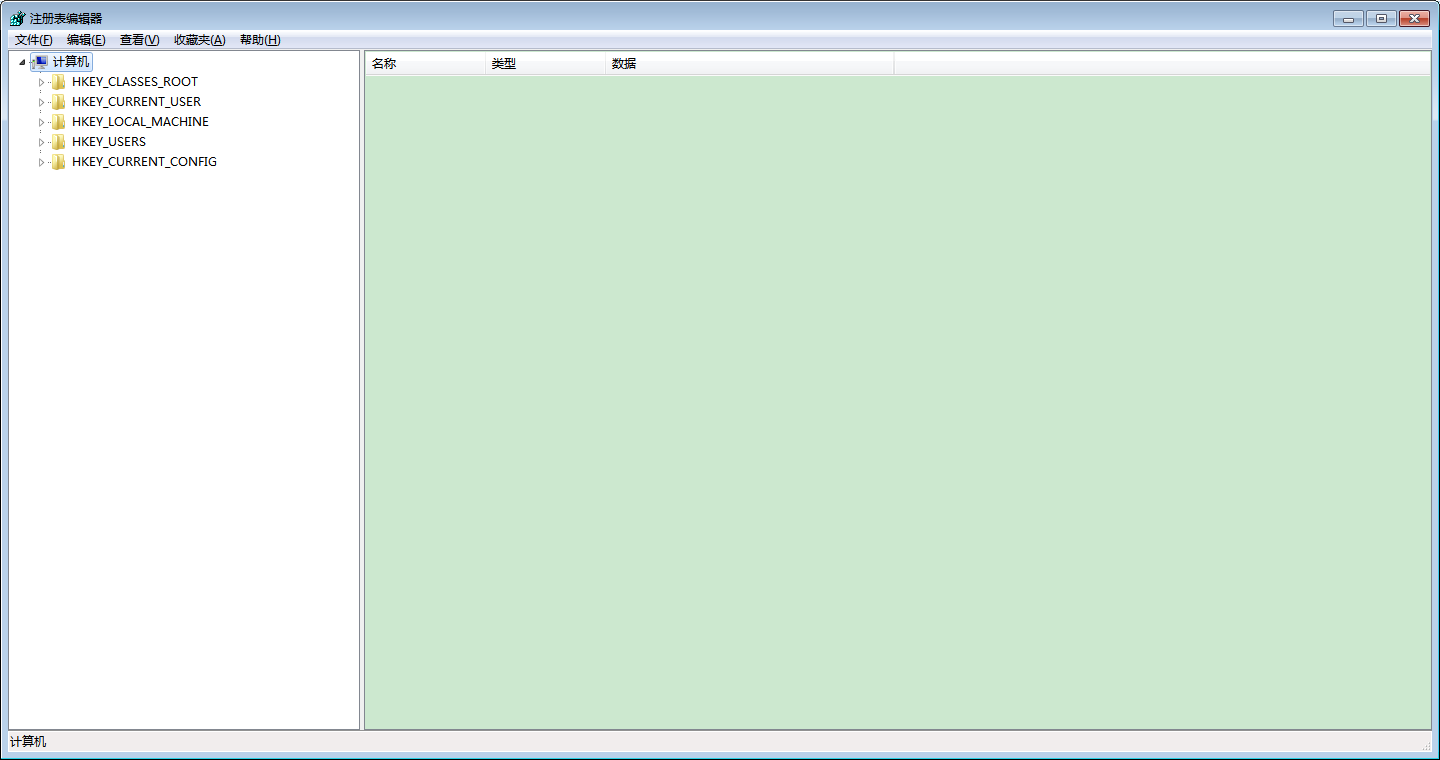Select HKEY_LOCAL_MACHINE label in tree
The image size is (1440, 760).
(x=140, y=122)
